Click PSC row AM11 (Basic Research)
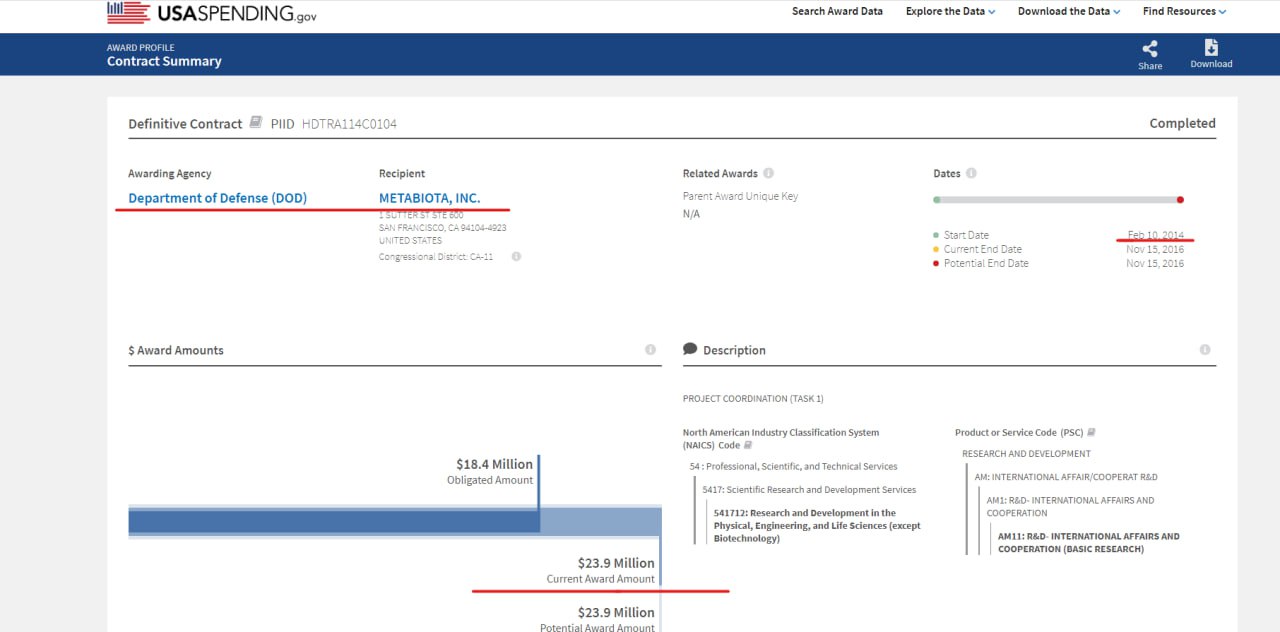This screenshot has width=1280, height=632. pos(1089,543)
